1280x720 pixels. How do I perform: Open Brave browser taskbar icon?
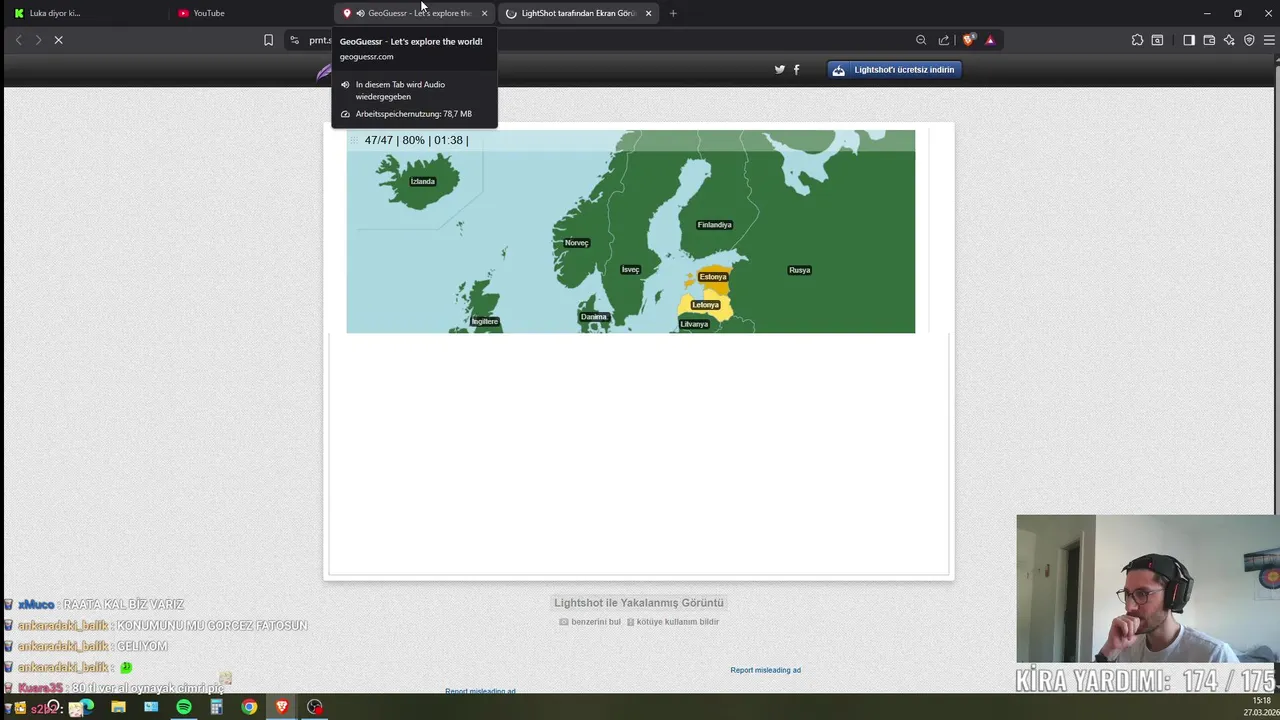pyautogui.click(x=282, y=707)
